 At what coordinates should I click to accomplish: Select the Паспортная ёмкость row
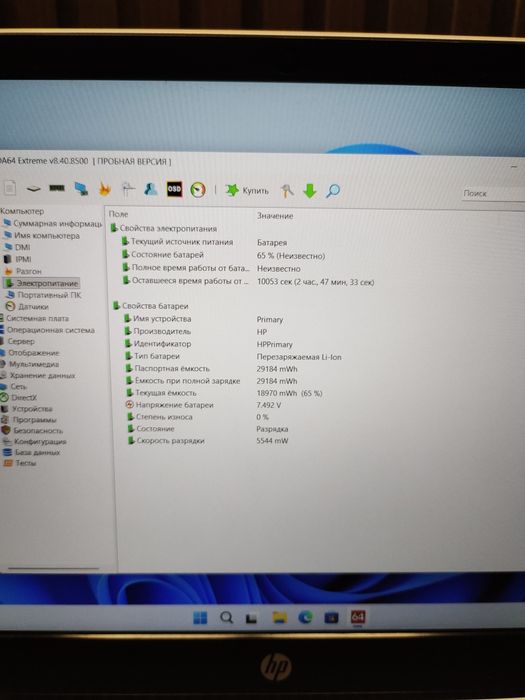(x=167, y=368)
